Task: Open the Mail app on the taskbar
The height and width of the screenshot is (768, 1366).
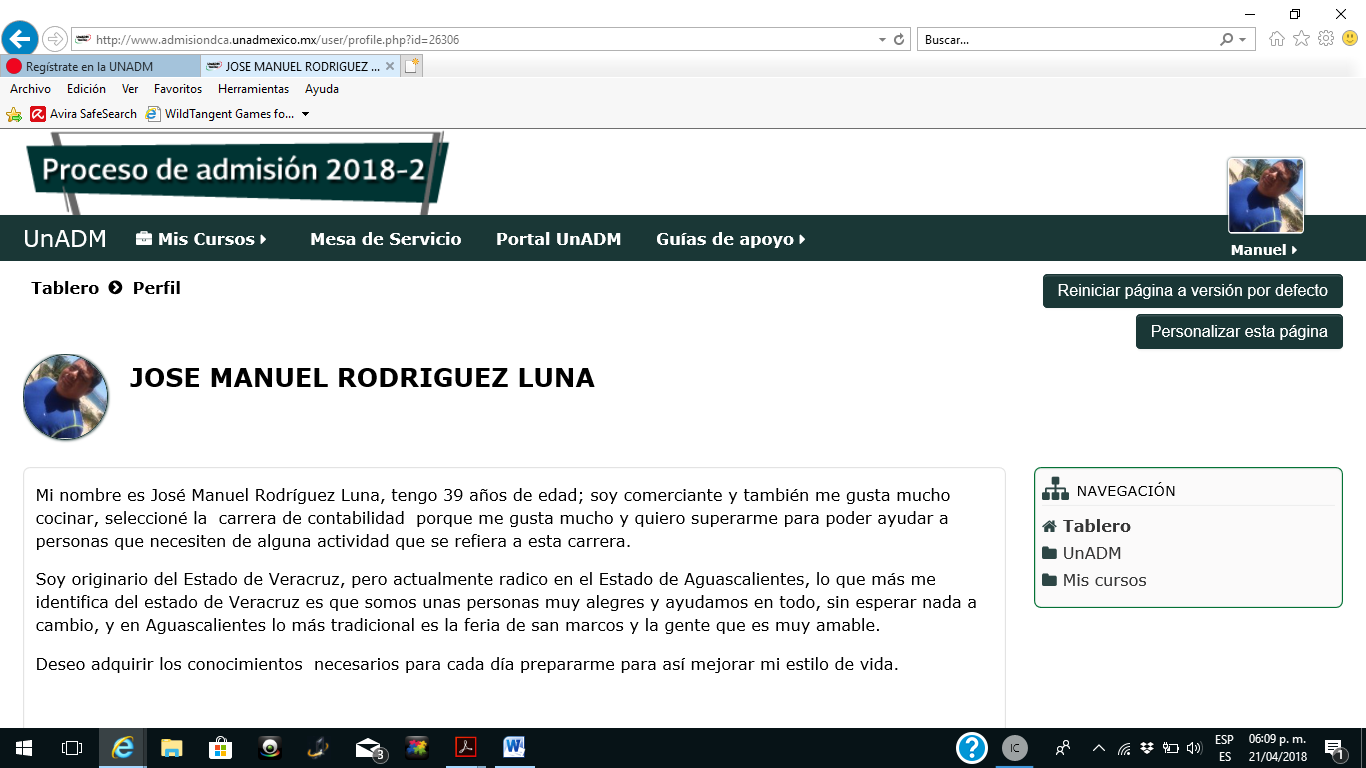Action: tap(369, 748)
